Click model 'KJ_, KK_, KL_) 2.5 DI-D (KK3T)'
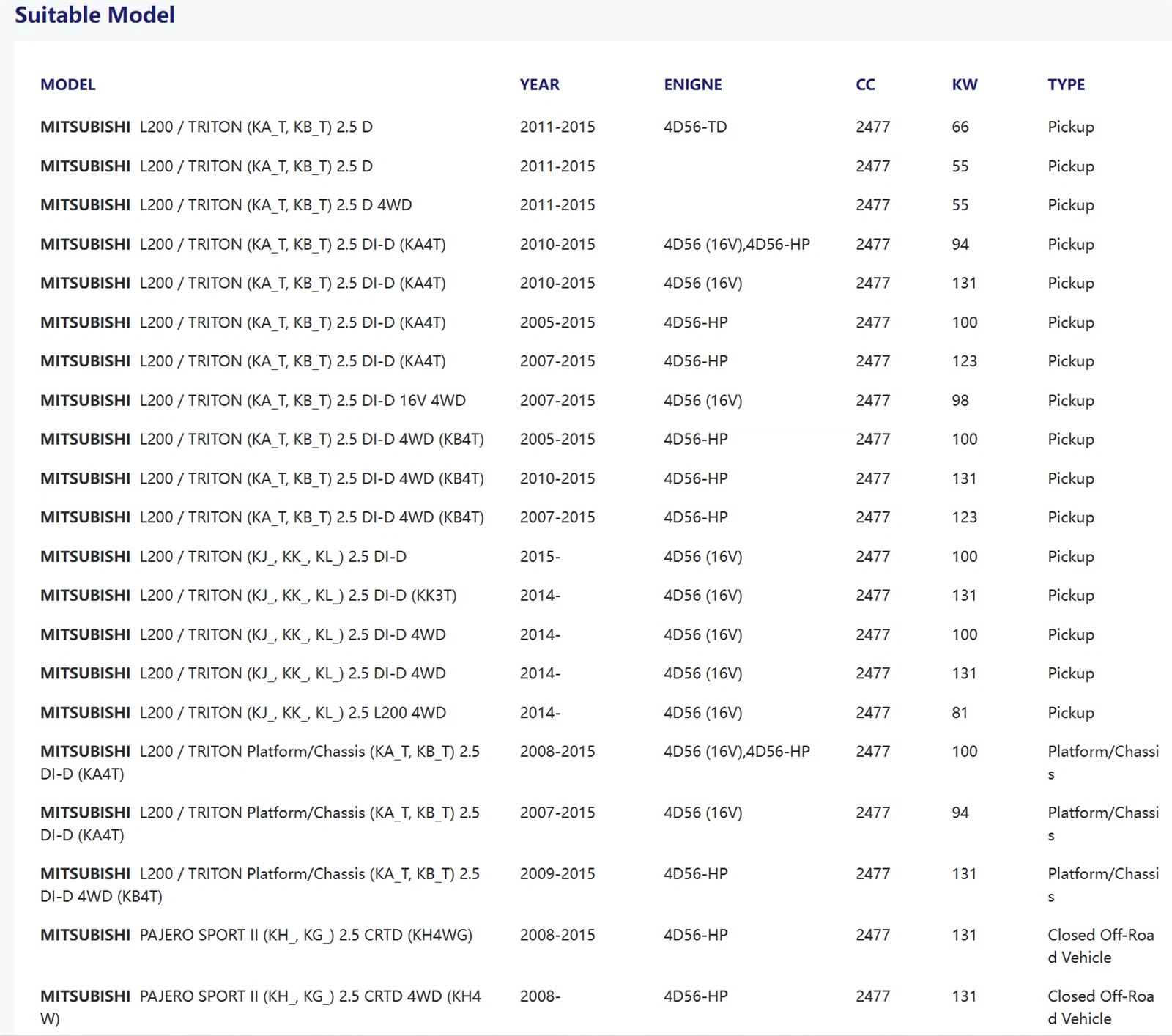 click(248, 596)
